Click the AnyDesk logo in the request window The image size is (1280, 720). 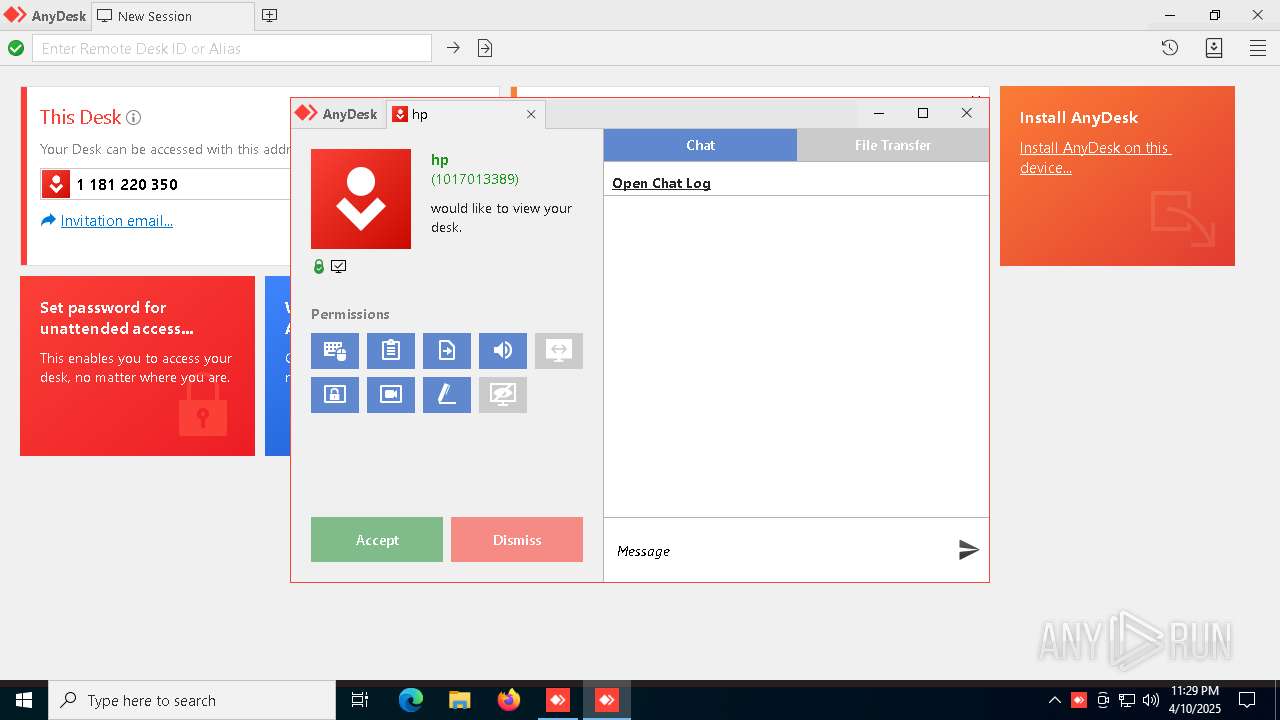pos(336,114)
